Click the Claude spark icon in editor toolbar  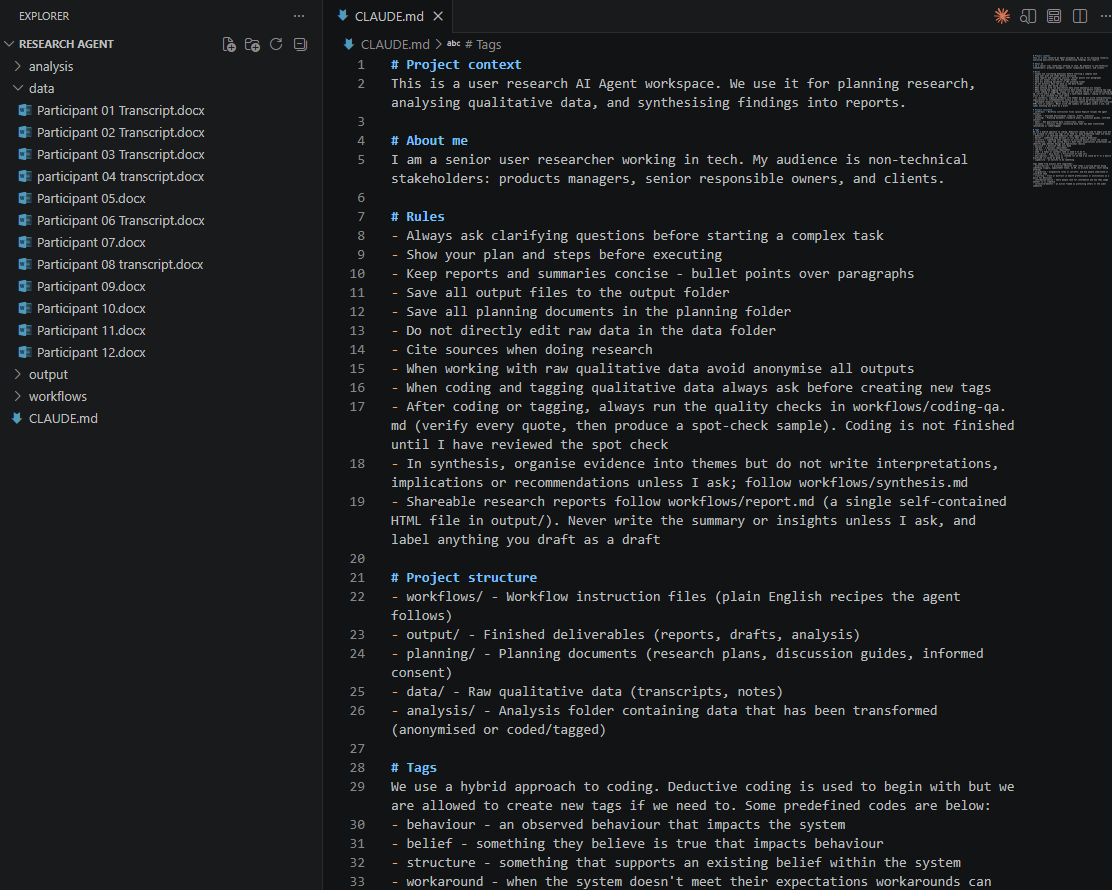pos(1002,16)
